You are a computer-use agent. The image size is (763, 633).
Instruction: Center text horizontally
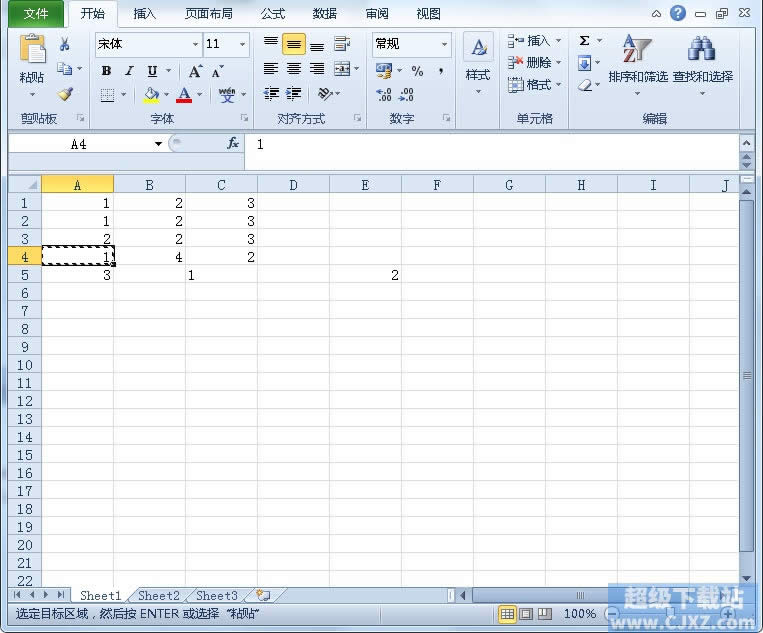point(293,69)
